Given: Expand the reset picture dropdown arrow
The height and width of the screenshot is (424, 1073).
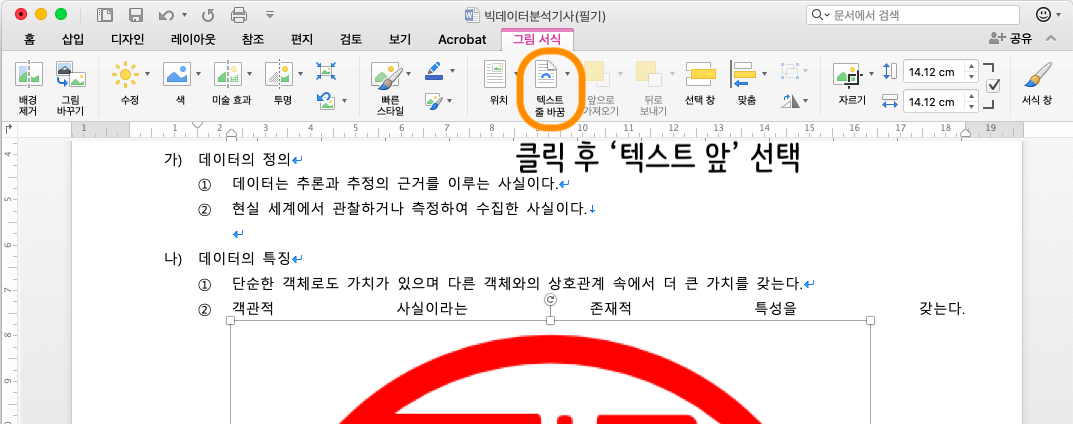Looking at the screenshot, I should pyautogui.click(x=342, y=102).
